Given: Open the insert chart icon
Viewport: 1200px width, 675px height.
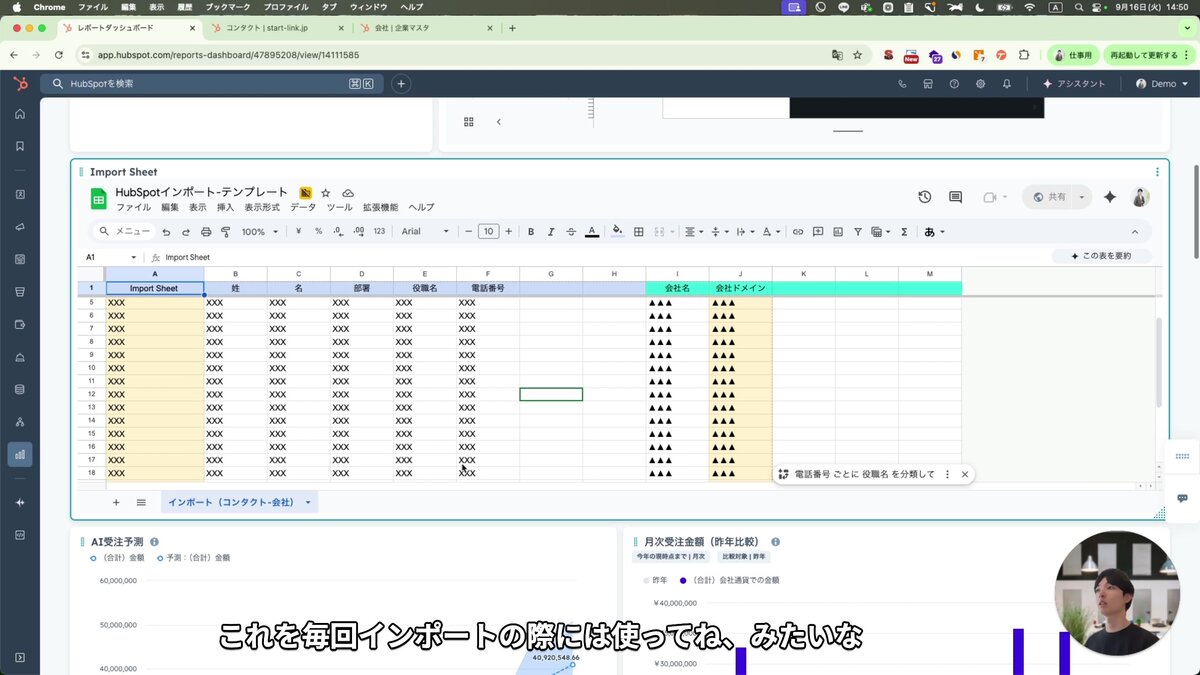Looking at the screenshot, I should [x=838, y=231].
